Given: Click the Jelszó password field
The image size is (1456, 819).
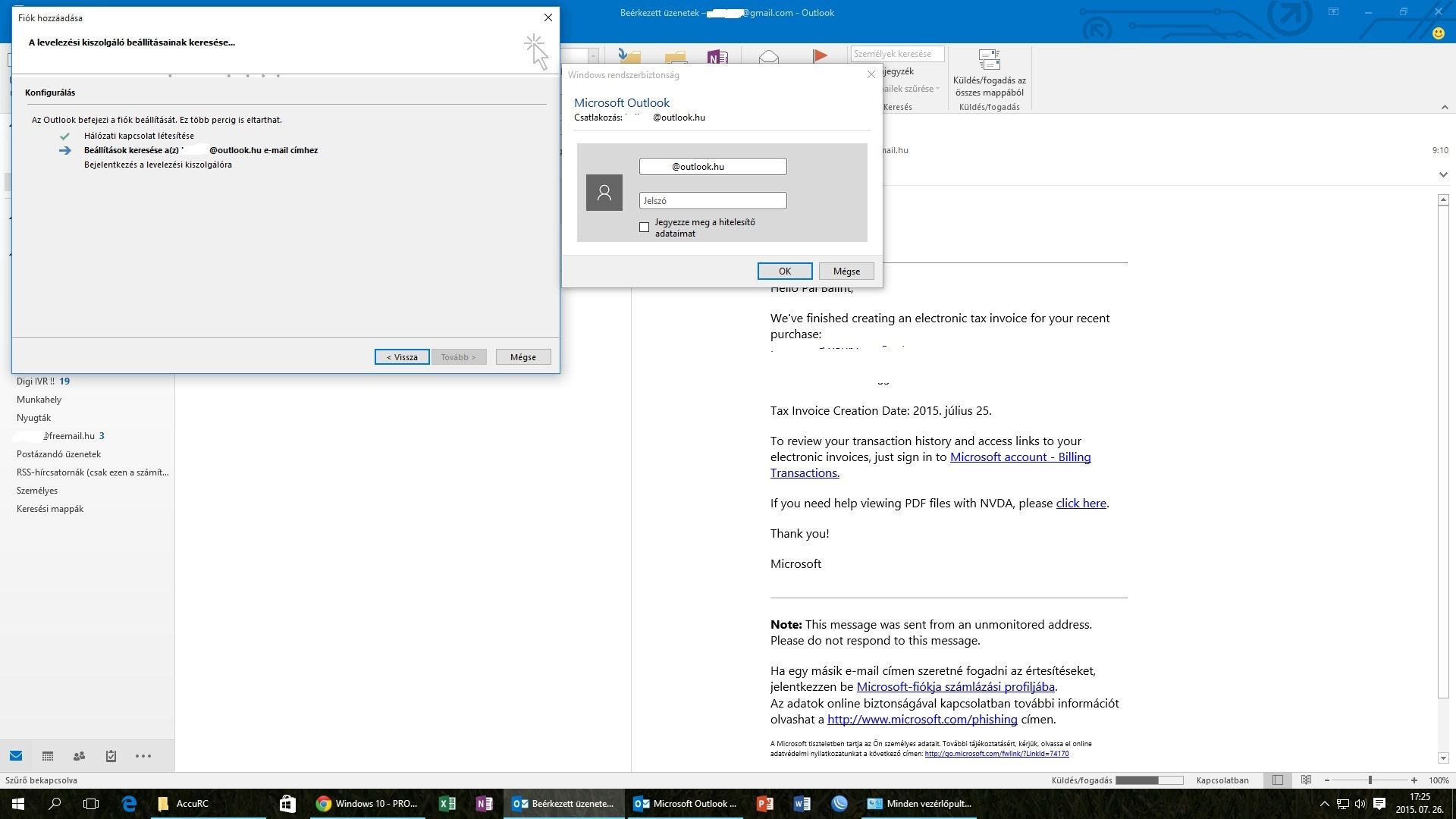Looking at the screenshot, I should tap(713, 201).
